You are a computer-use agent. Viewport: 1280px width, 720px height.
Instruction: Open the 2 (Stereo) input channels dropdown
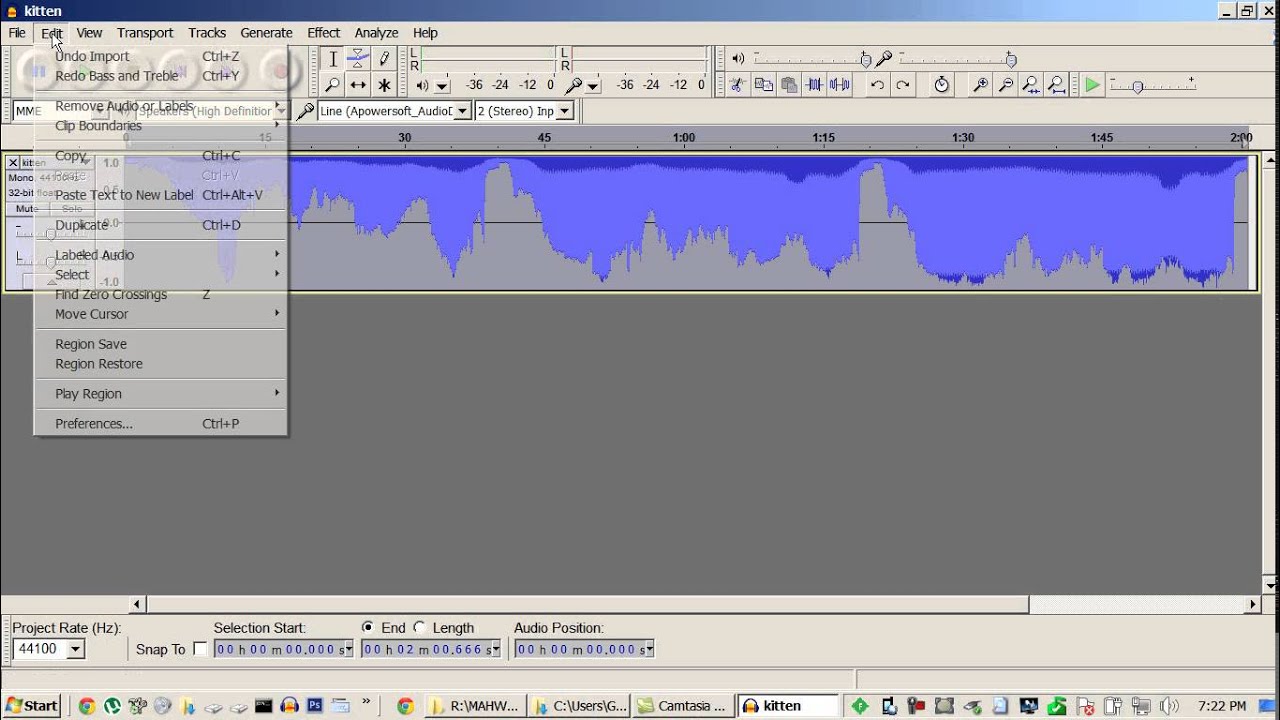point(565,111)
